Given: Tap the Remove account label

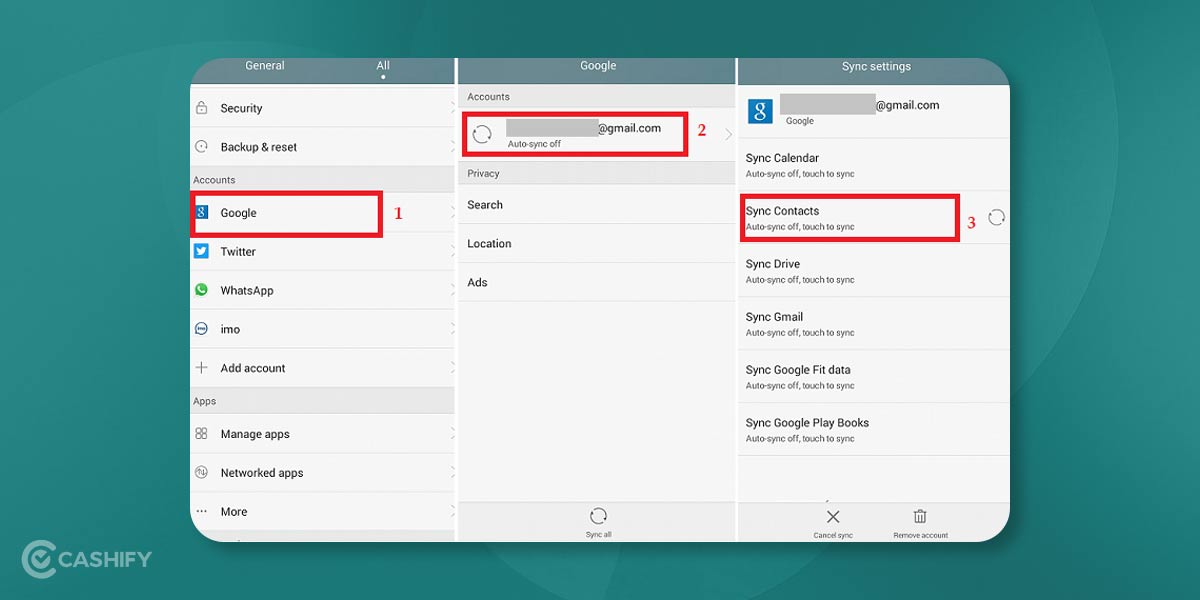Looking at the screenshot, I should click(x=920, y=536).
